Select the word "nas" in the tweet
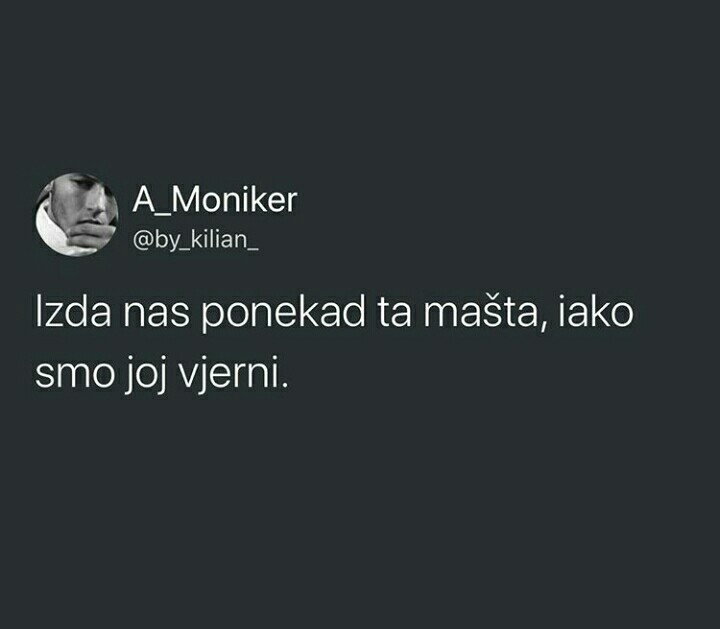Screen dimensions: 720x629 156,317
